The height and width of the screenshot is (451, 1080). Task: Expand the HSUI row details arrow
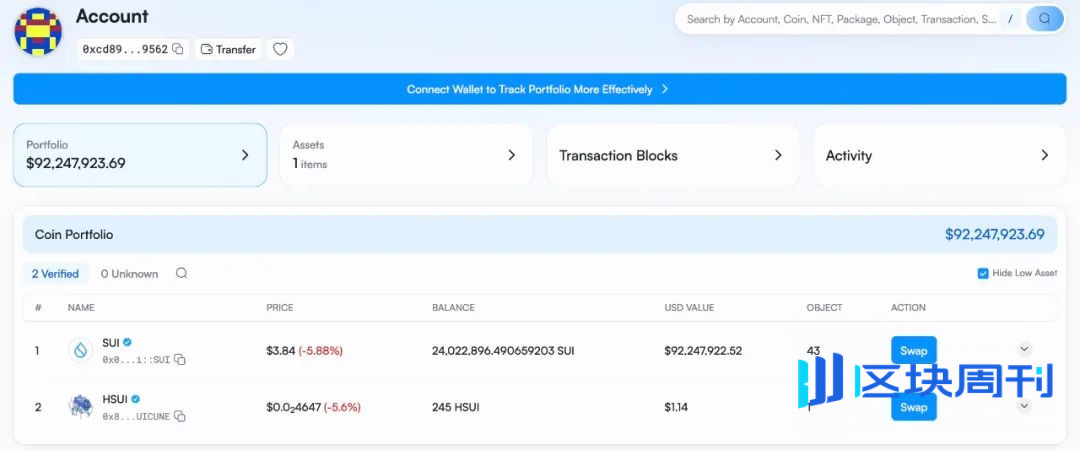(1024, 406)
